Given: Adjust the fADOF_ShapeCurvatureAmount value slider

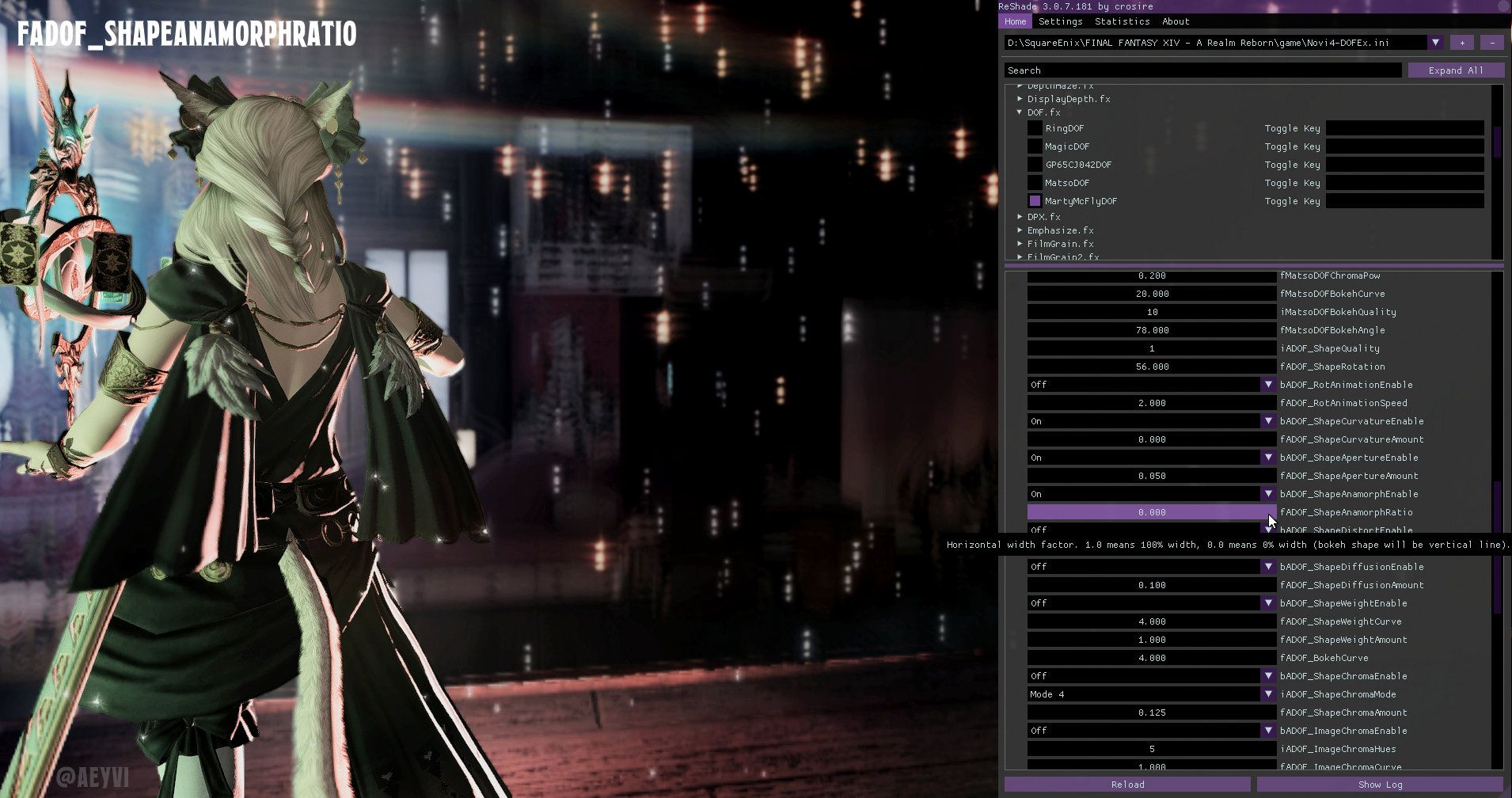Looking at the screenshot, I should pos(1152,439).
